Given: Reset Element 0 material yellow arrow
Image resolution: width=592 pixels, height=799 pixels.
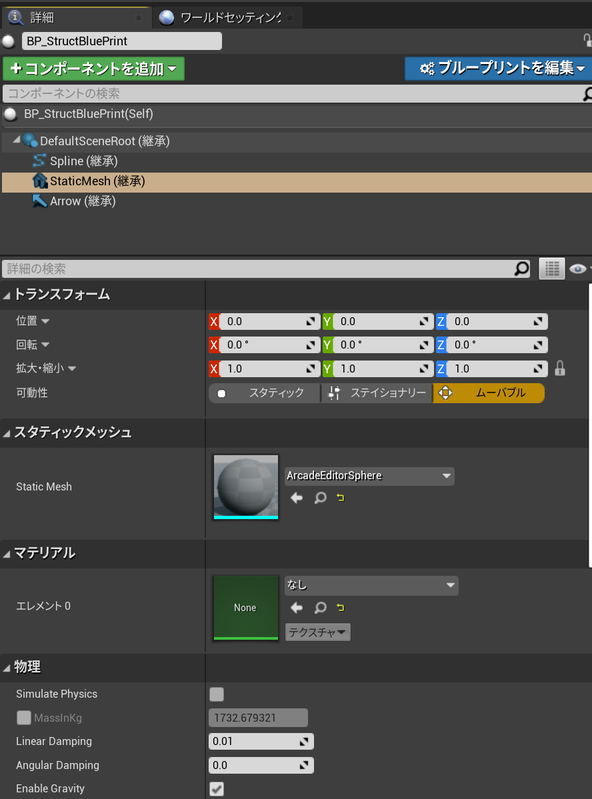Looking at the screenshot, I should [340, 607].
